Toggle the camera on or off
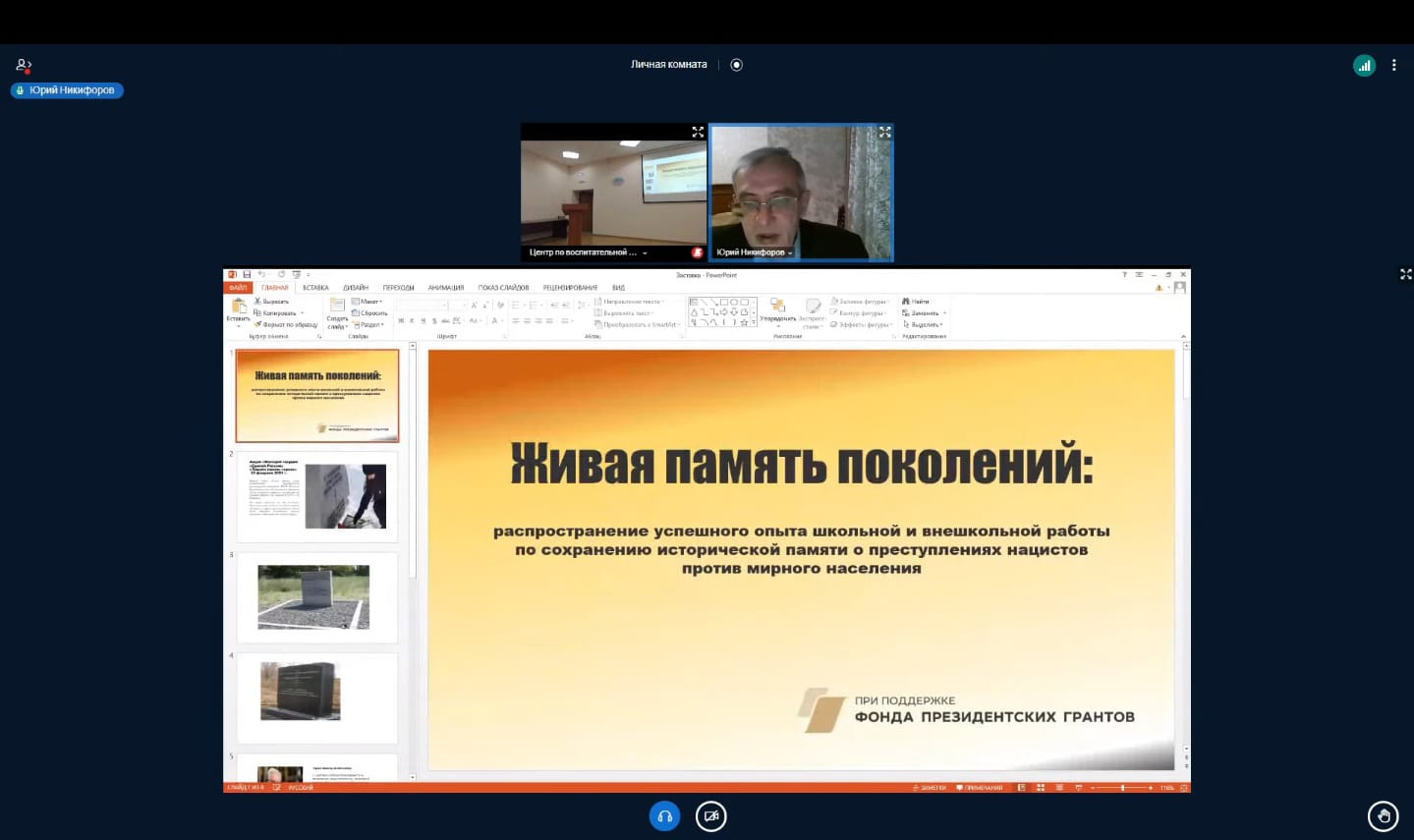 710,816
